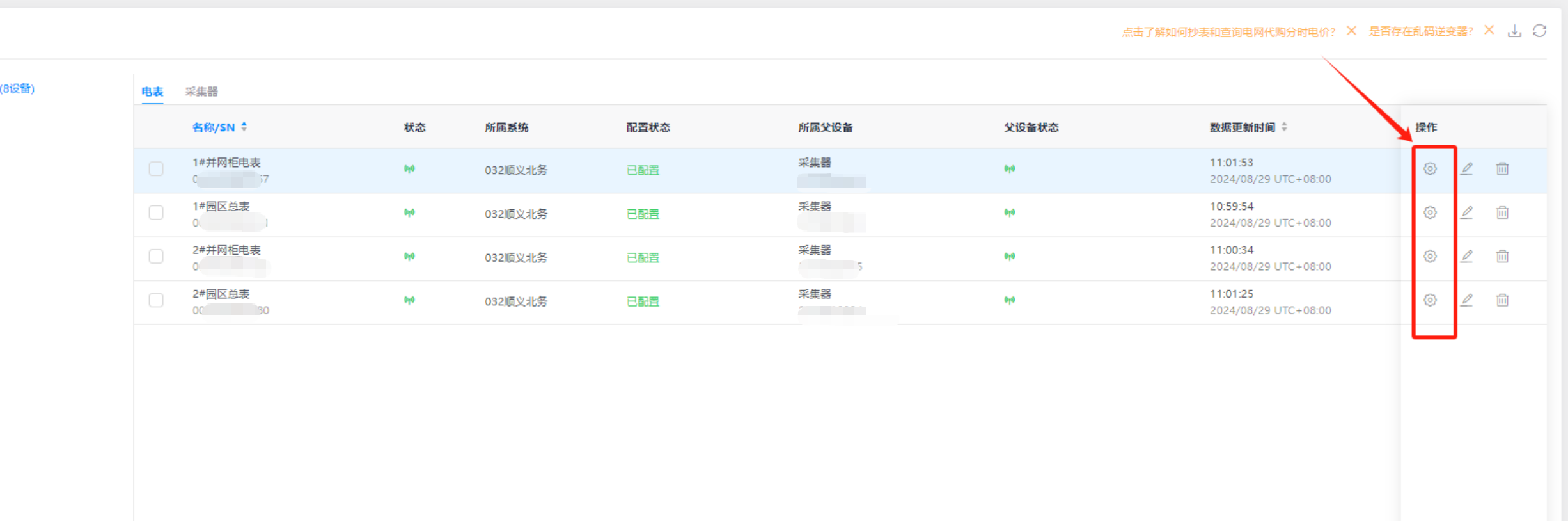Delete the 1#园区总表 meter

(x=1503, y=212)
